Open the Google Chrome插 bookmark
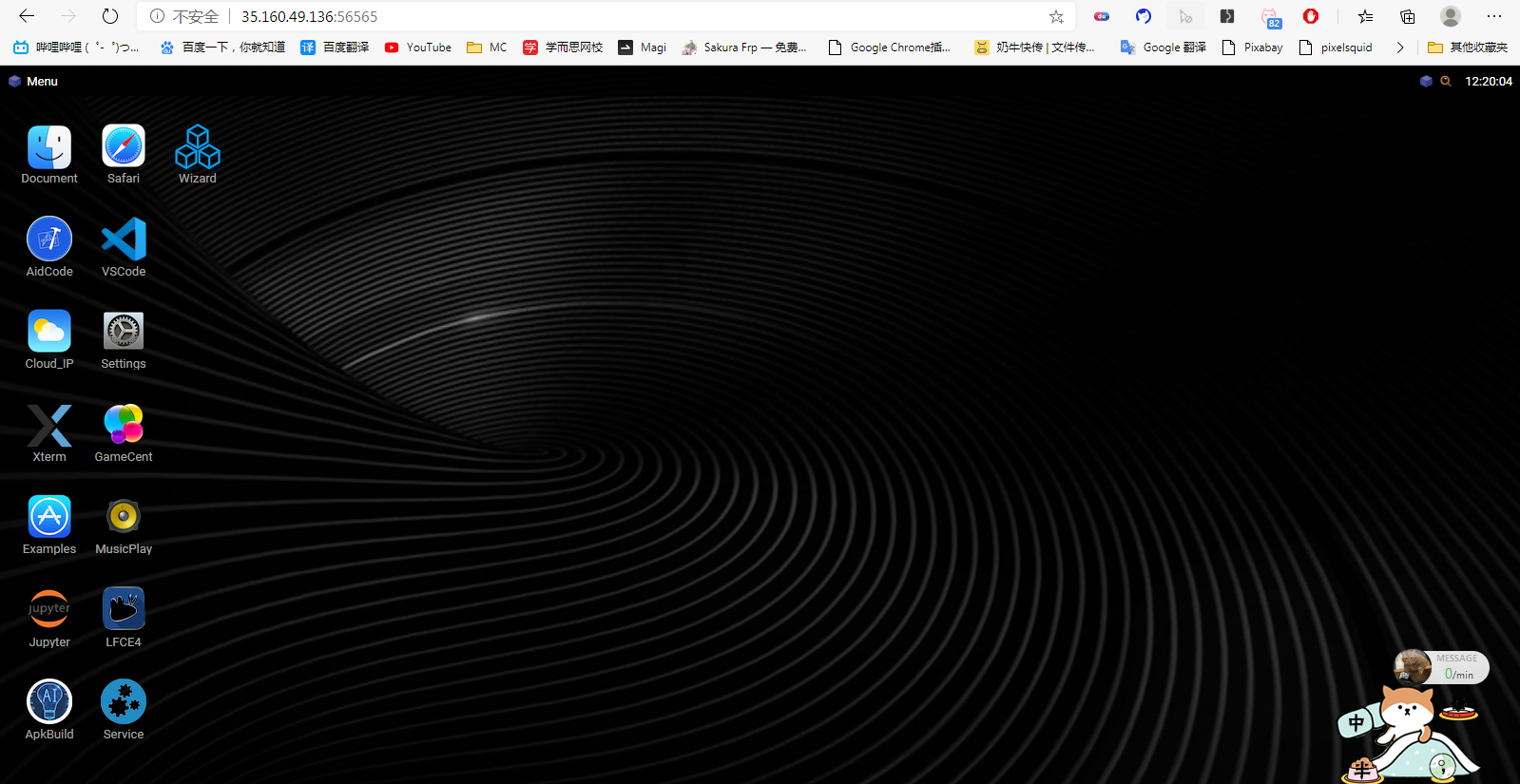The width and height of the screenshot is (1520, 784). (x=890, y=48)
